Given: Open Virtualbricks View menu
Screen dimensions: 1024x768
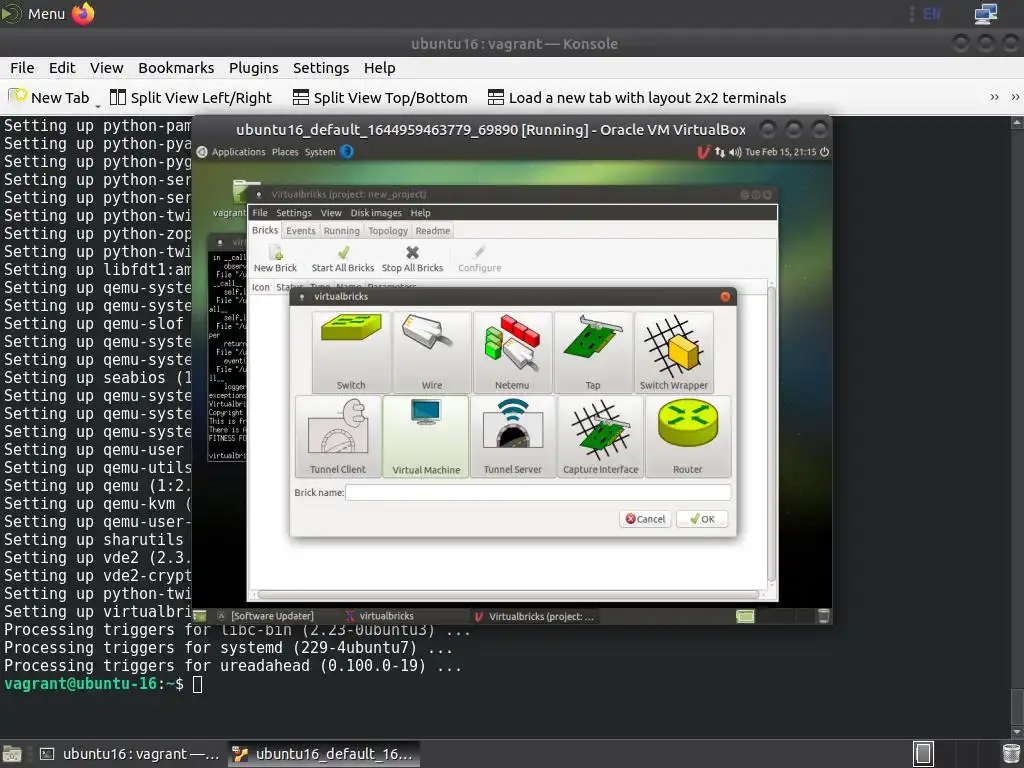Looking at the screenshot, I should (x=331, y=213).
